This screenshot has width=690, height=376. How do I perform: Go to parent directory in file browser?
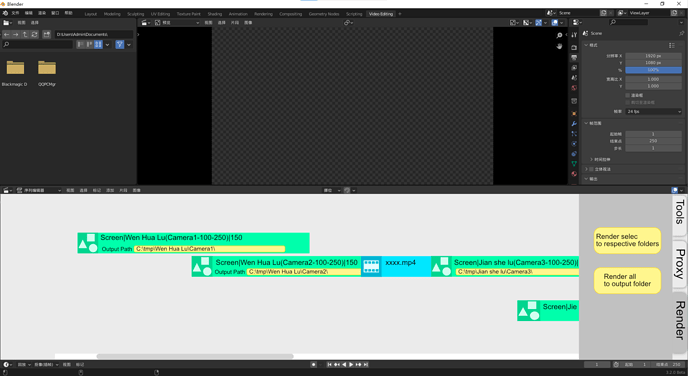25,34
